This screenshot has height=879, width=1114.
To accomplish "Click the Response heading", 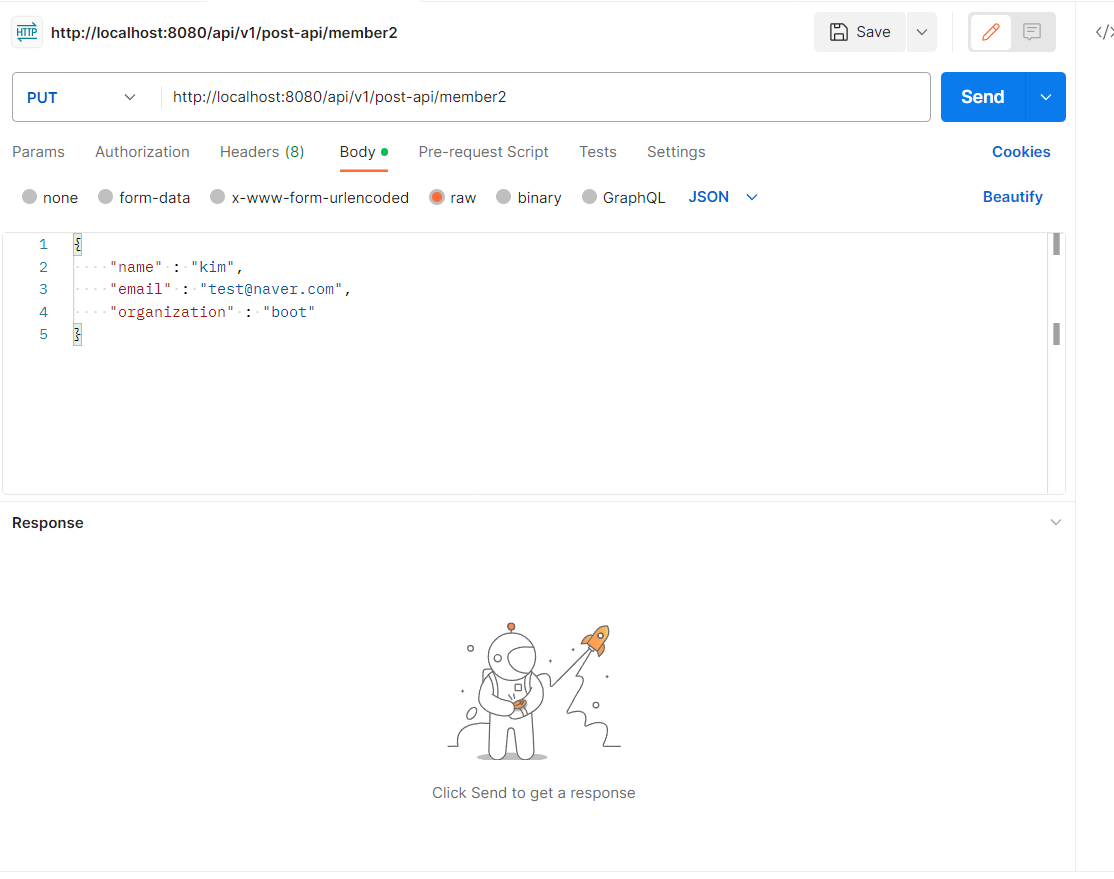I will point(48,523).
